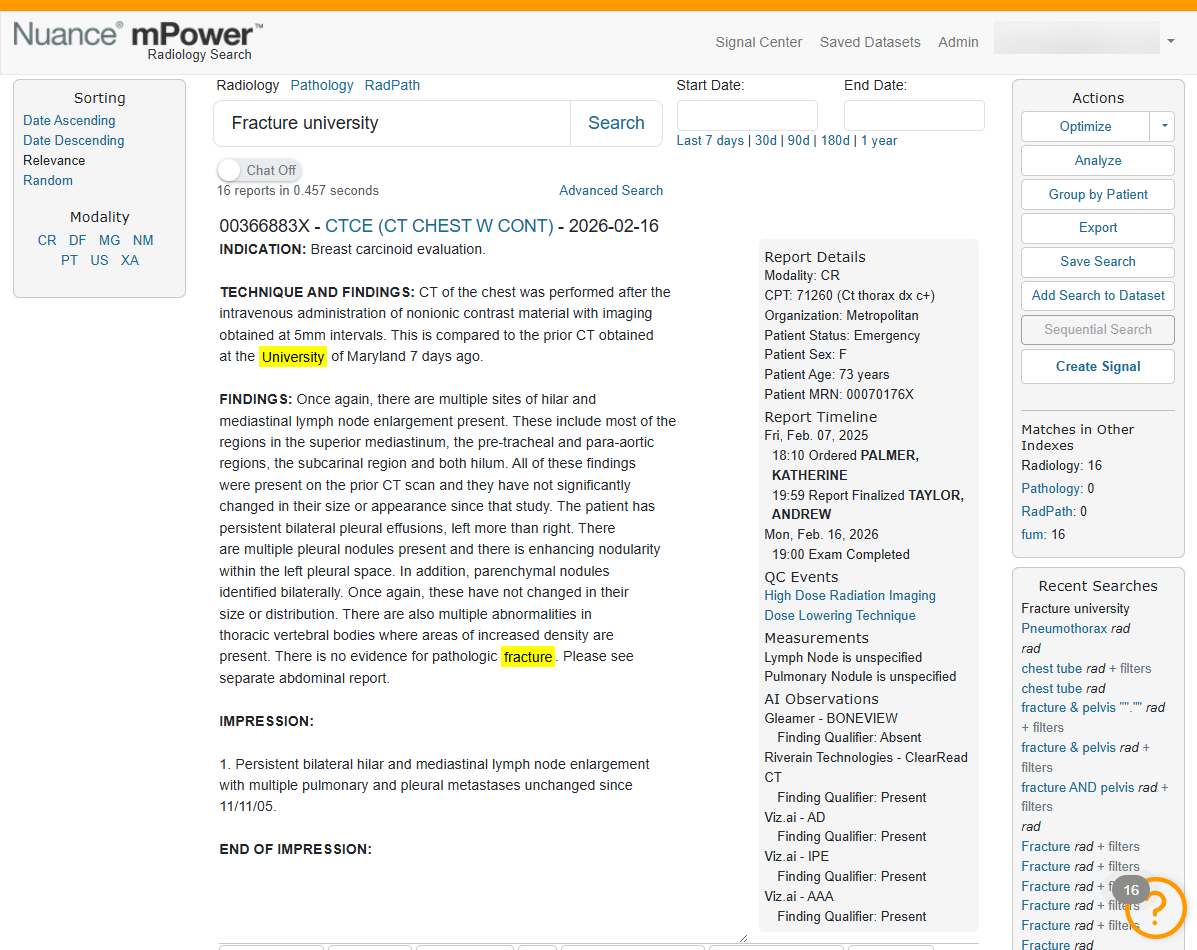Filter by CR modality

click(47, 240)
